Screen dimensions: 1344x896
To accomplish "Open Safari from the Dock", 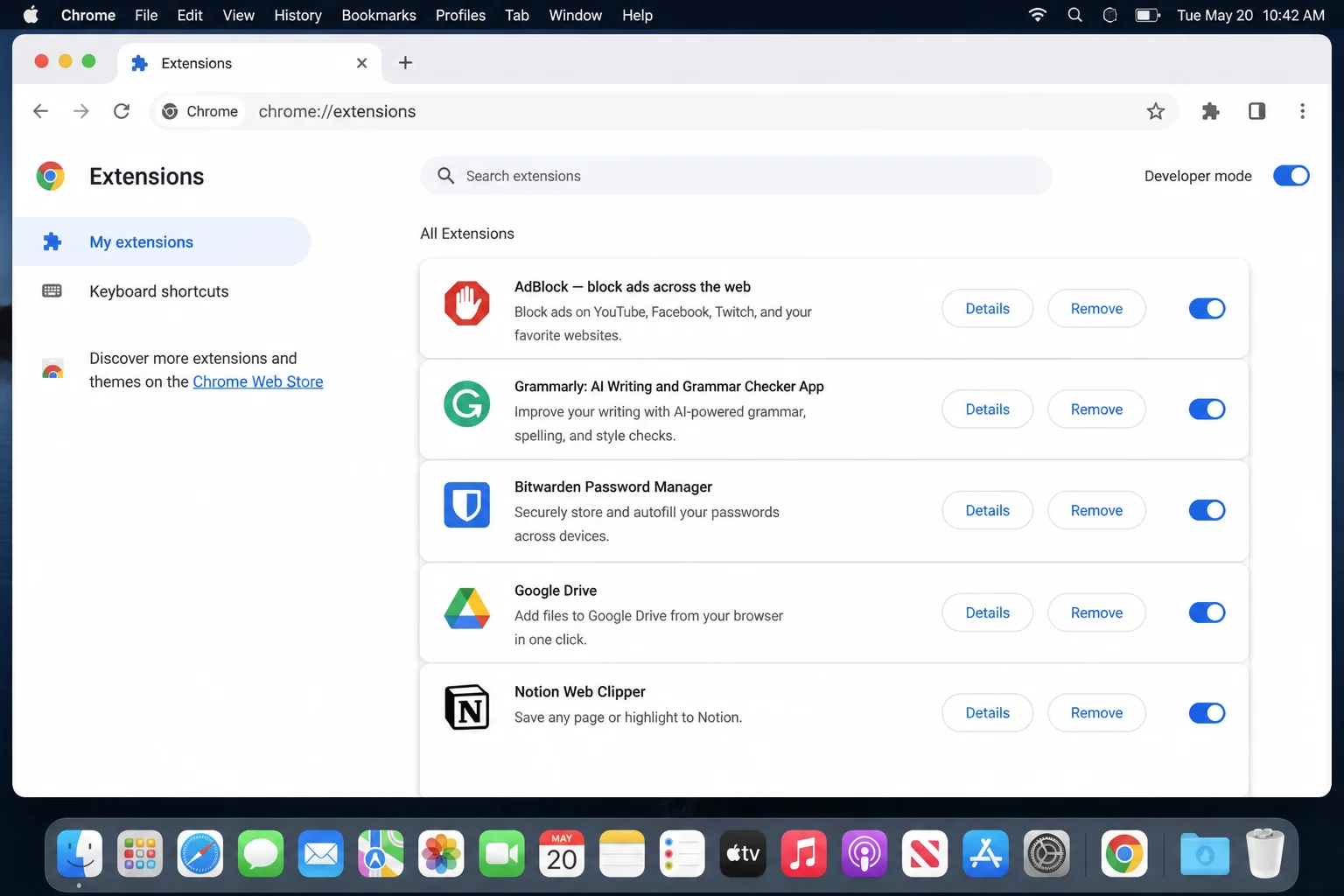I will coord(200,854).
